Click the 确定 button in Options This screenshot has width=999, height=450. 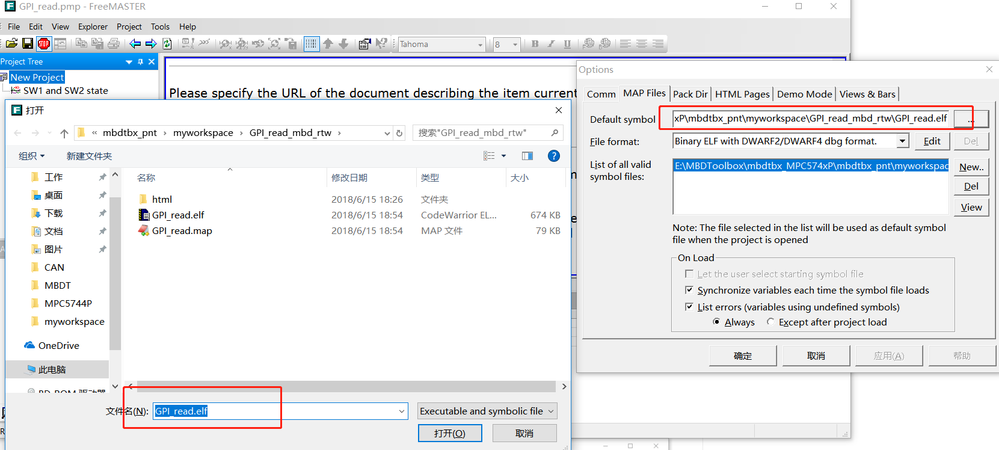pos(743,356)
